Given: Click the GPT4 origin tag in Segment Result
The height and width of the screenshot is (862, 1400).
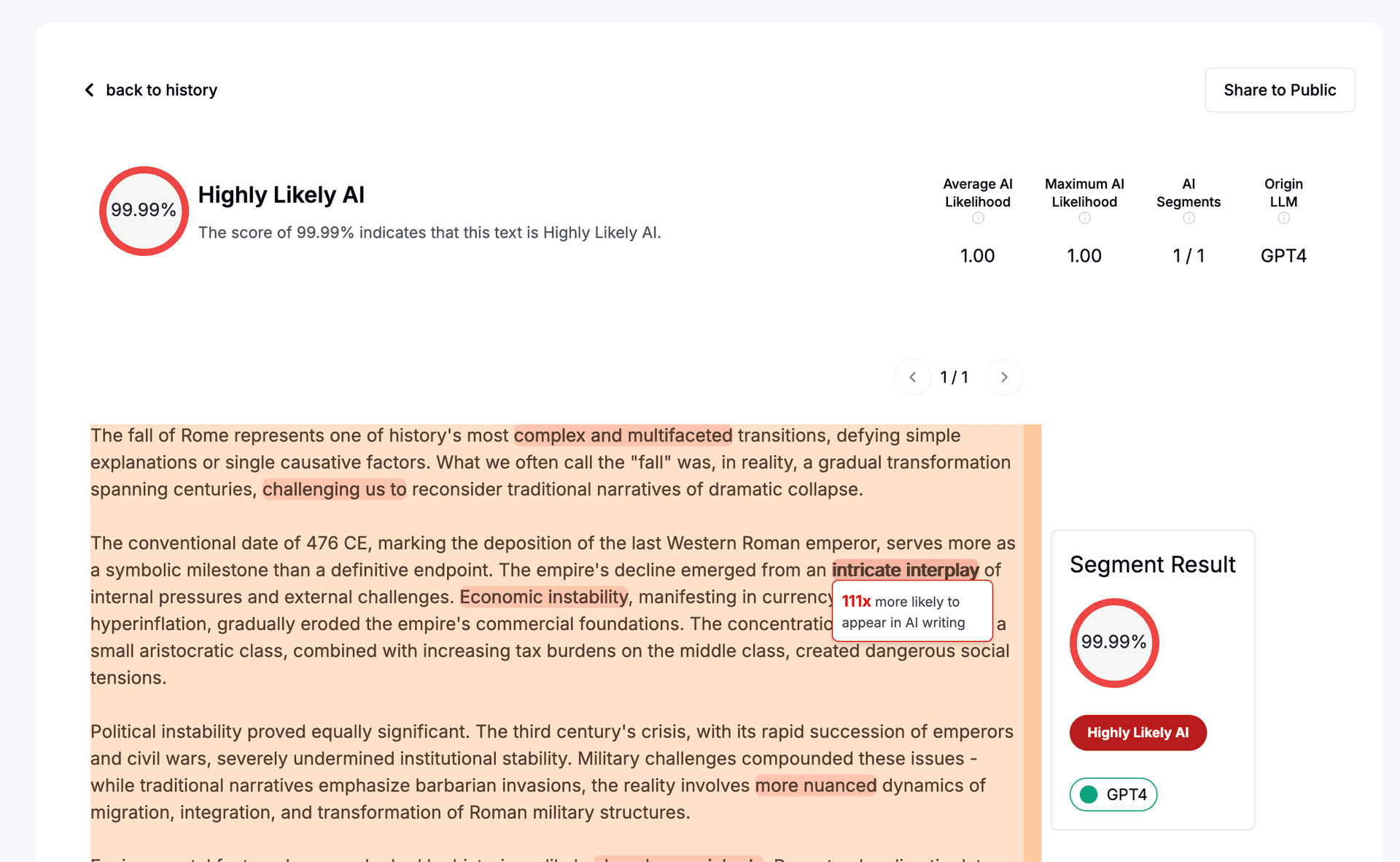Looking at the screenshot, I should coord(1113,794).
